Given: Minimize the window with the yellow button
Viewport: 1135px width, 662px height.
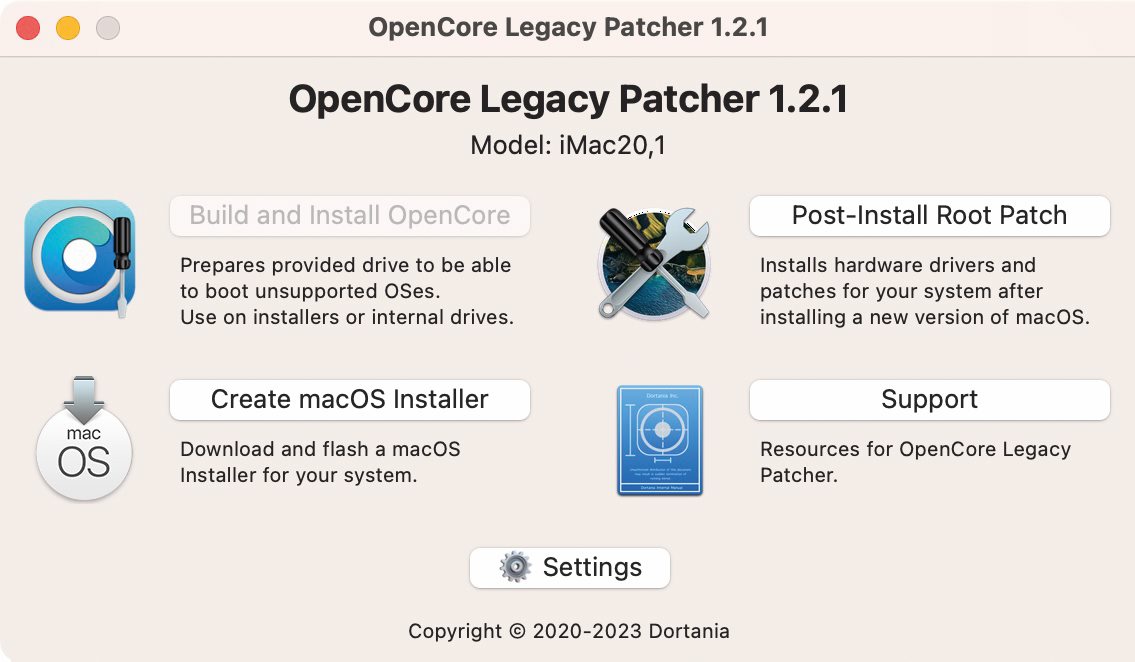Looking at the screenshot, I should [x=68, y=28].
